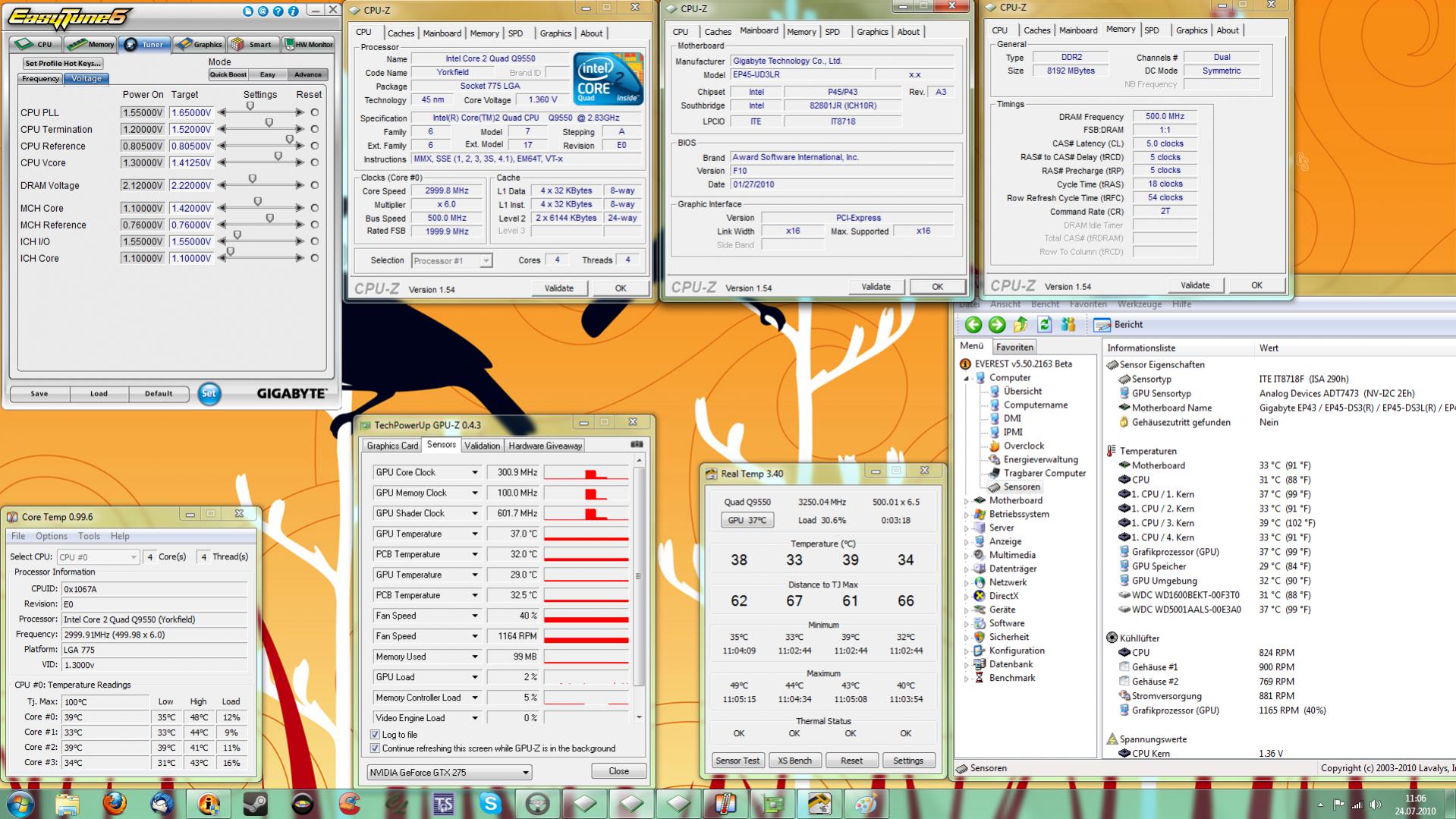The image size is (1456, 819).
Task: Select Reset radio for CPU Vcore
Action: tap(314, 162)
